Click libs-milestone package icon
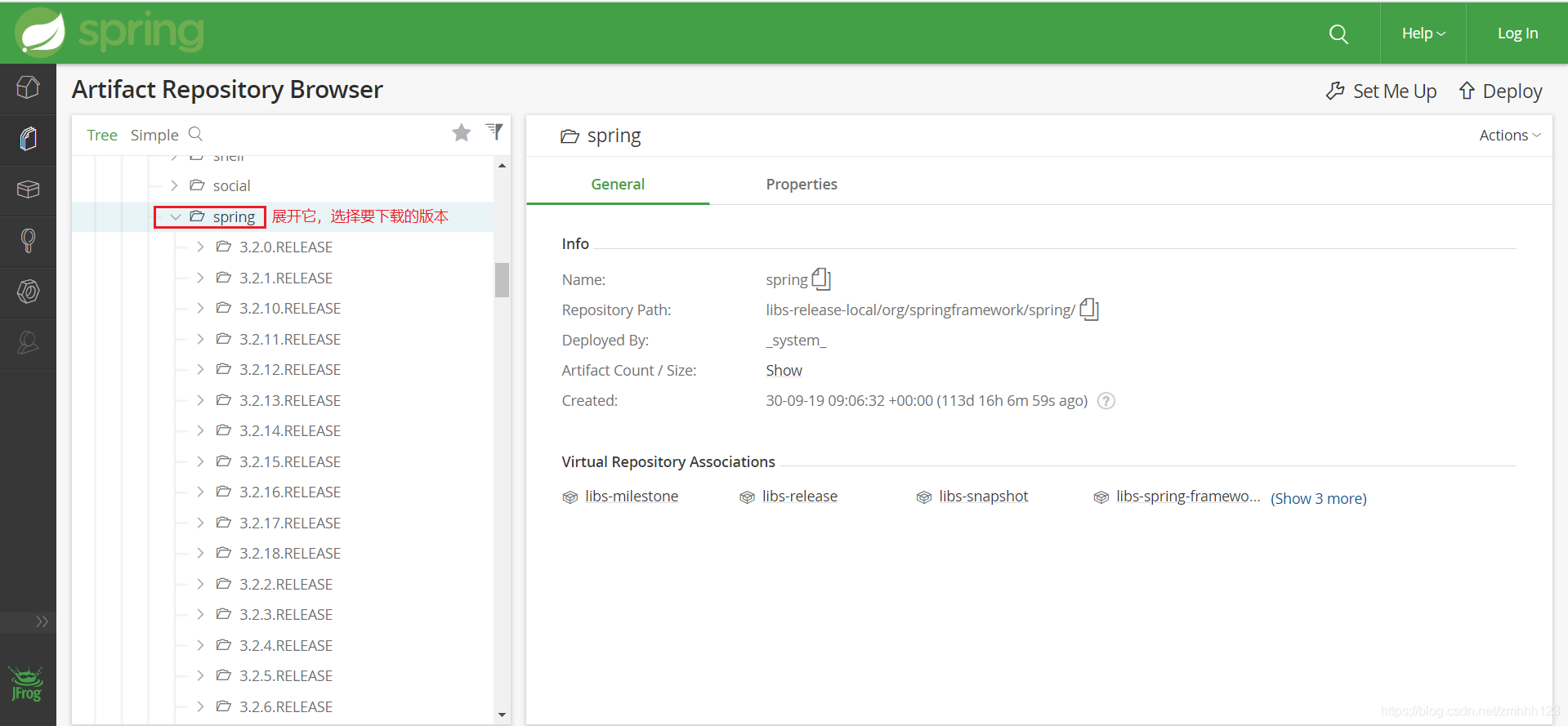This screenshot has height=726, width=1568. pos(570,497)
